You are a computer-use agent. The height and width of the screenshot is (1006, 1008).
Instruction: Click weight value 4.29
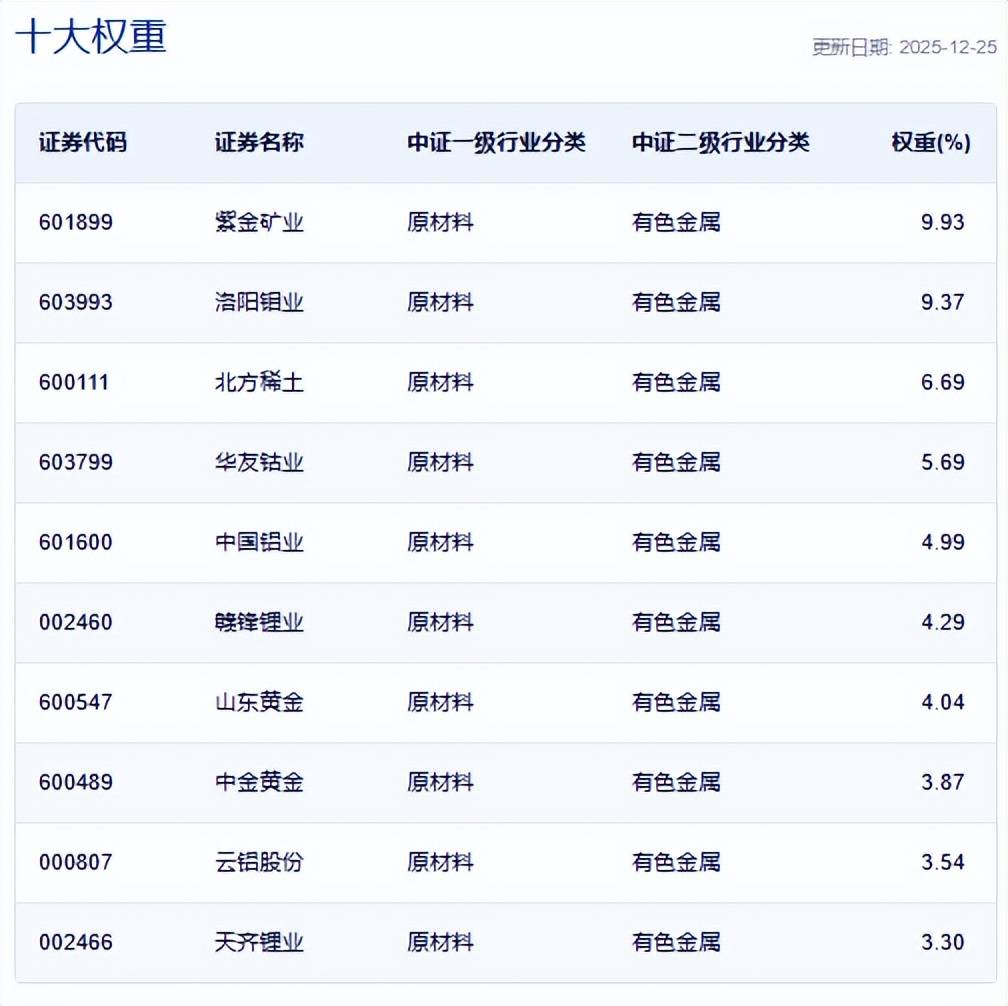click(942, 622)
